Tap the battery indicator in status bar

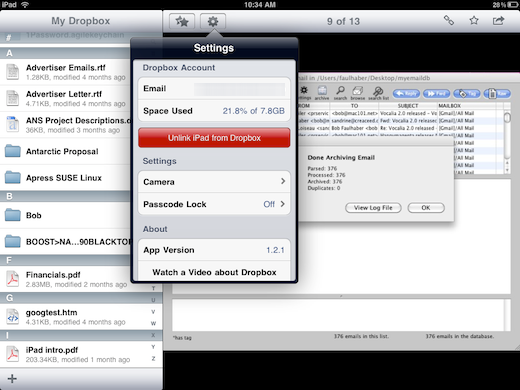point(513,5)
